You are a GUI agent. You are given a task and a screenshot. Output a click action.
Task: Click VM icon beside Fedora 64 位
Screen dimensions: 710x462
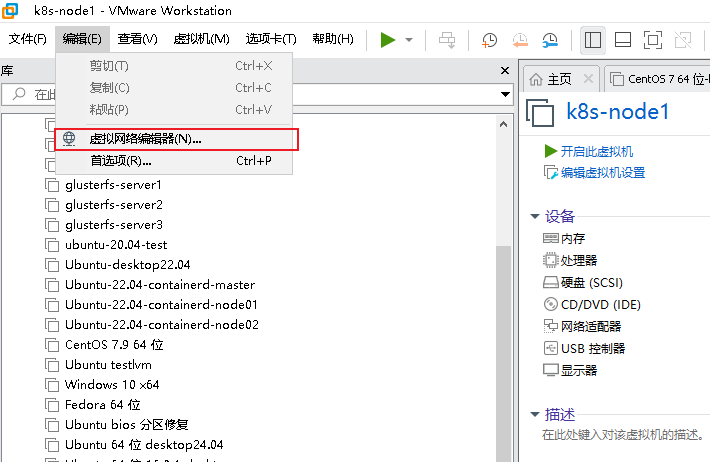52,405
